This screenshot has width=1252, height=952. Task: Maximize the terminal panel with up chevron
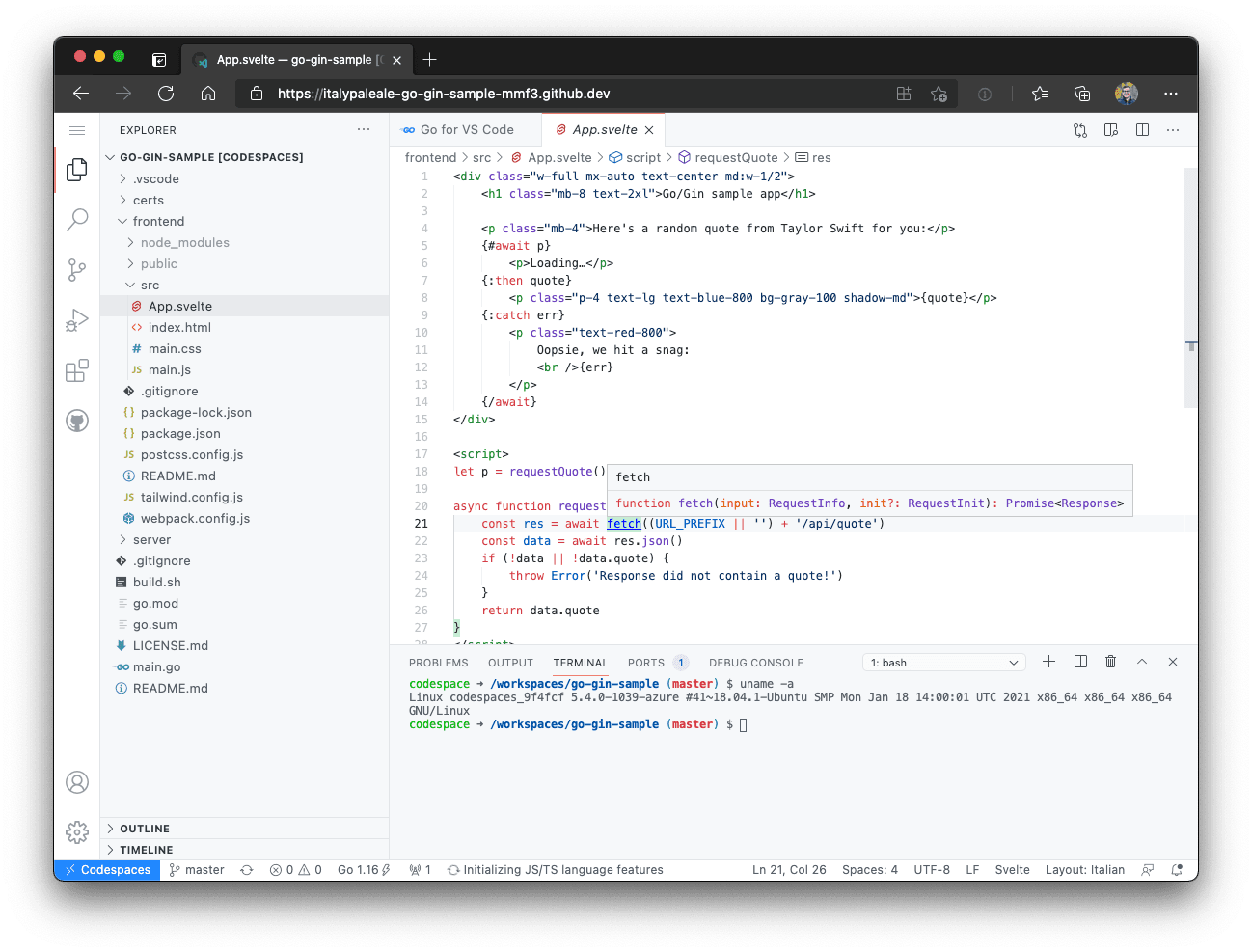(x=1142, y=662)
